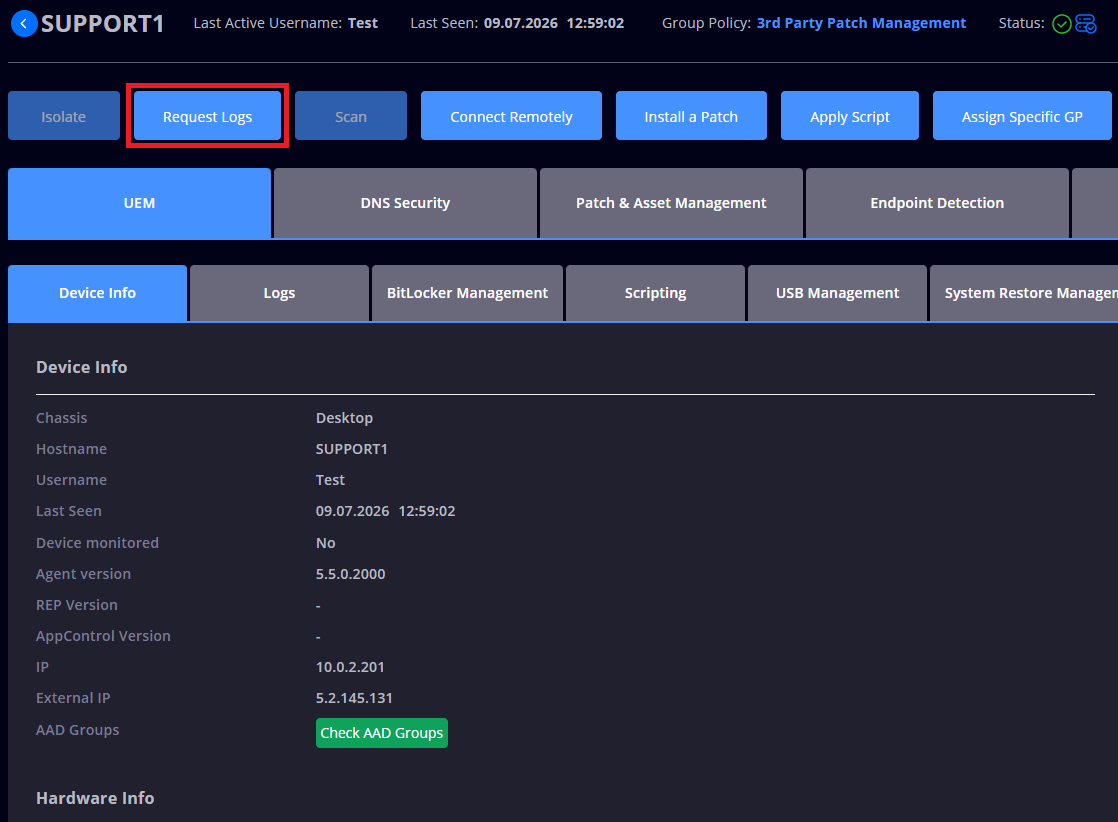
Task: Click the hostname value SUPPORT1
Action: pos(352,449)
